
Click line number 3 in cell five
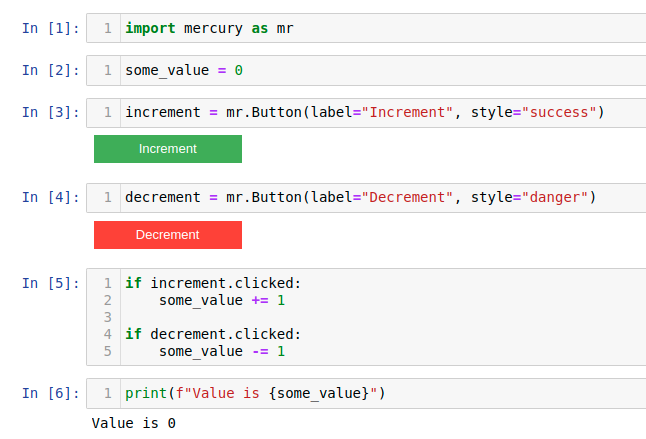(108, 317)
